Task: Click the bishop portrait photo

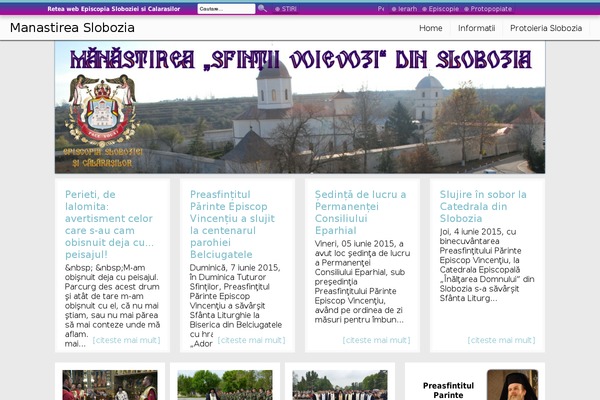Action: 512,385
